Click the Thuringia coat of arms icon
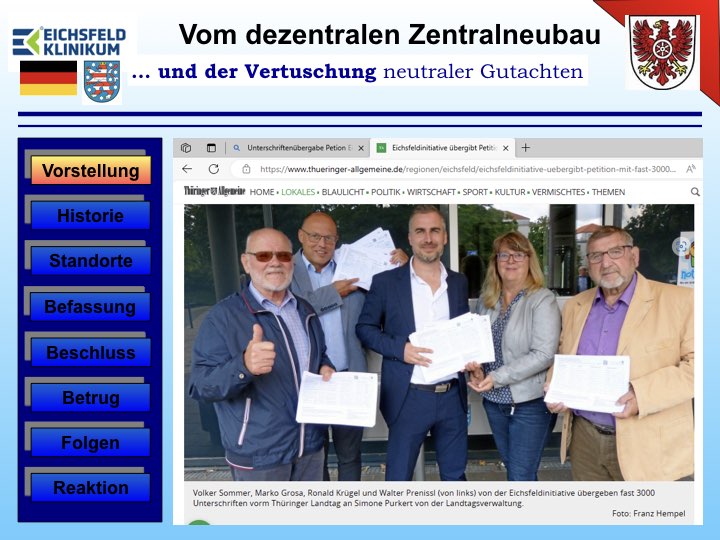The width and height of the screenshot is (720, 540). [101, 81]
